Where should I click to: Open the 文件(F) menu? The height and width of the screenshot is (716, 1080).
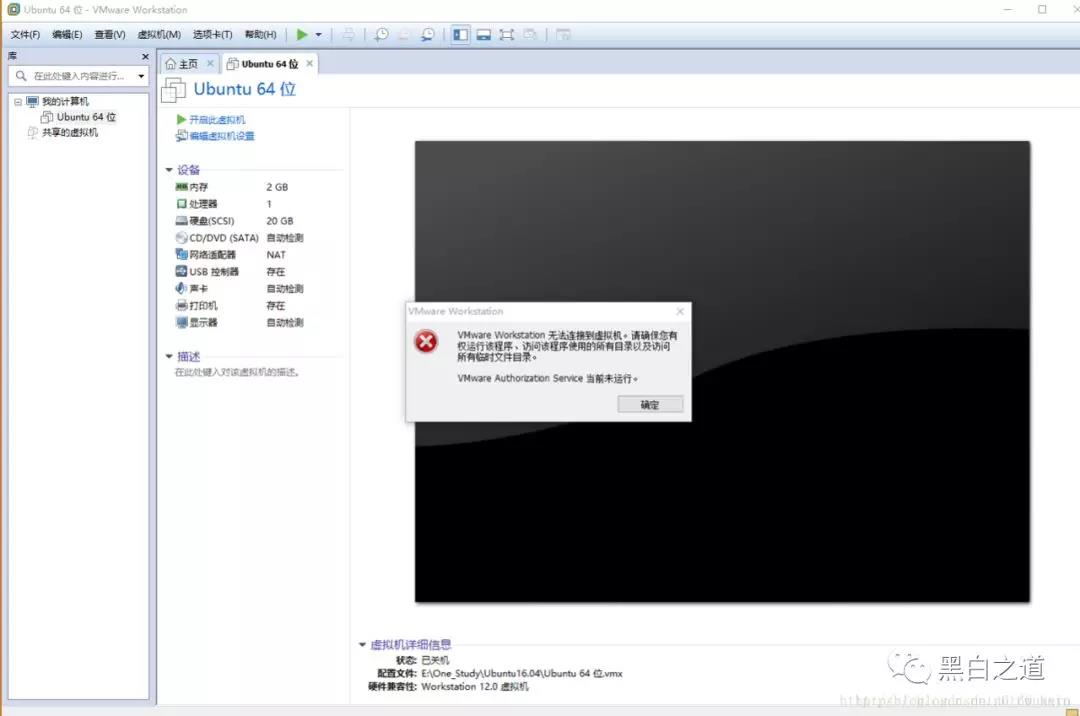(x=25, y=34)
